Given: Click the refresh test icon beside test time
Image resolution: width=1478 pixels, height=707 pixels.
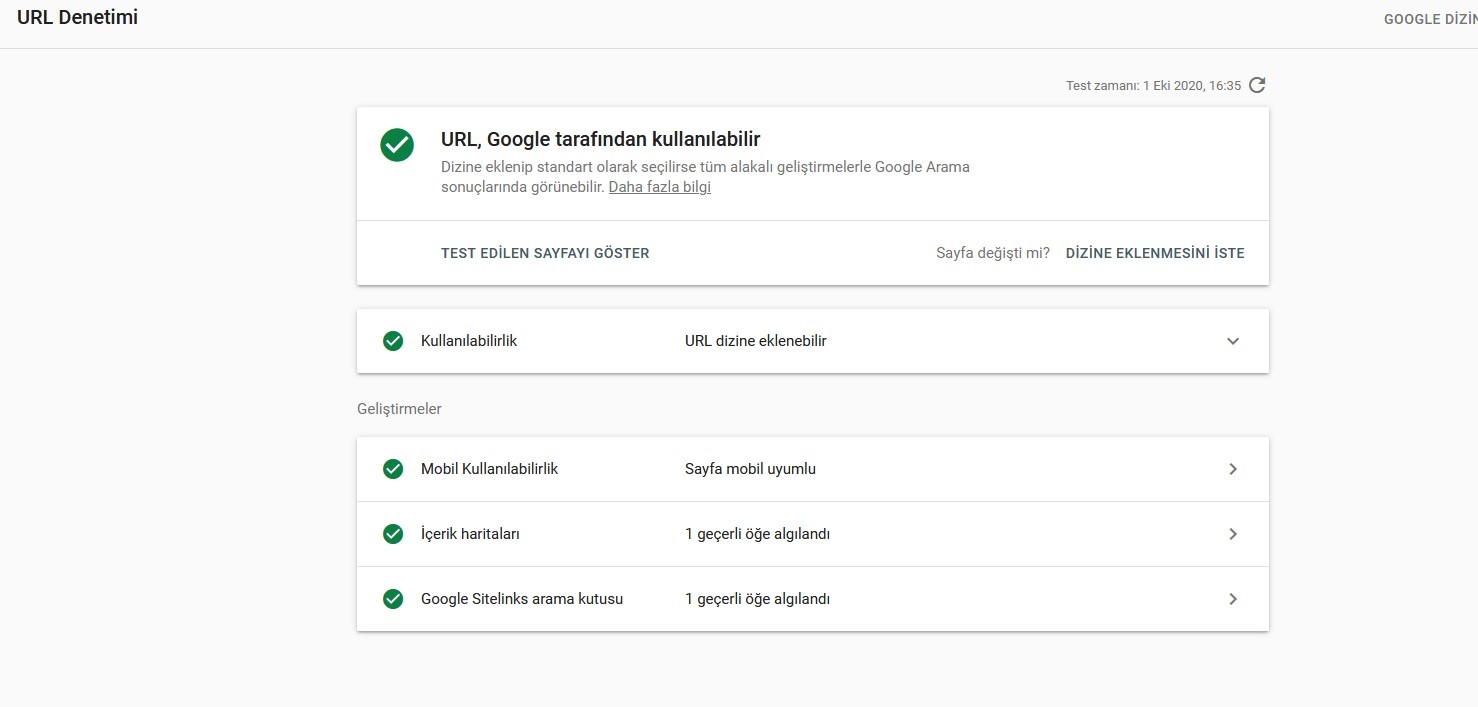Looking at the screenshot, I should pyautogui.click(x=1258, y=85).
